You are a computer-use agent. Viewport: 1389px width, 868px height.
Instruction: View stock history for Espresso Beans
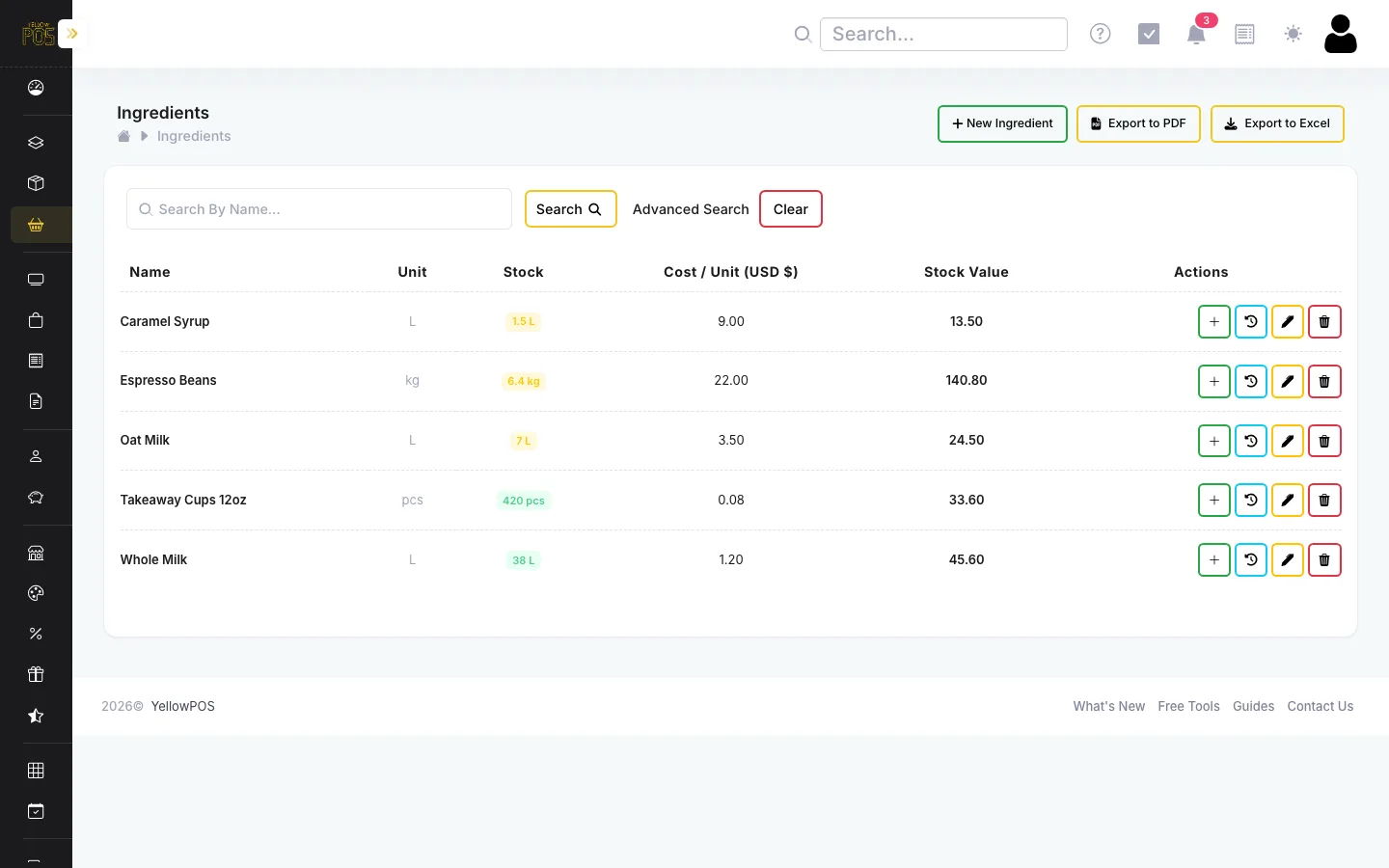tap(1251, 382)
